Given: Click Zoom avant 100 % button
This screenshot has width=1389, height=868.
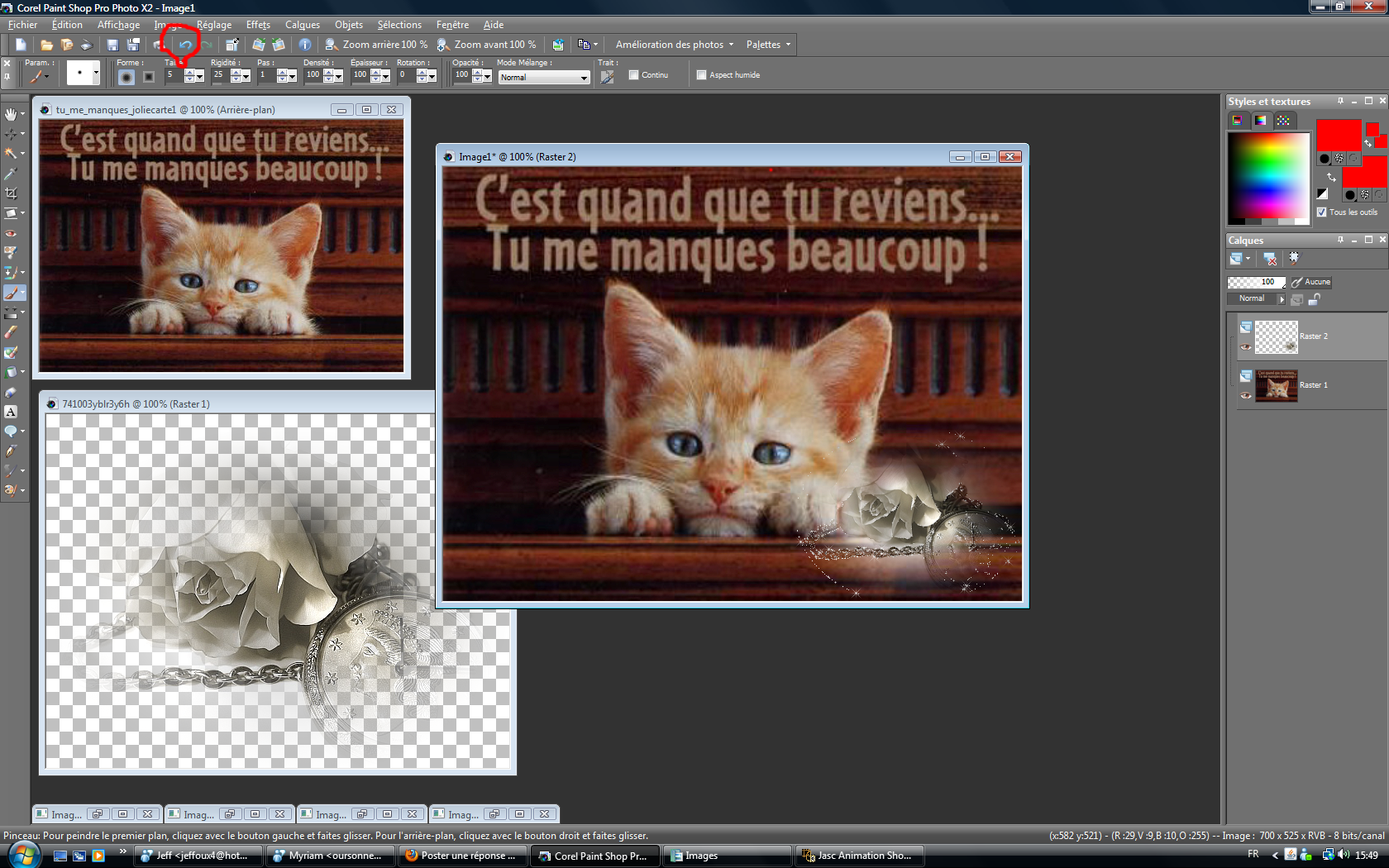Looking at the screenshot, I should (x=487, y=45).
